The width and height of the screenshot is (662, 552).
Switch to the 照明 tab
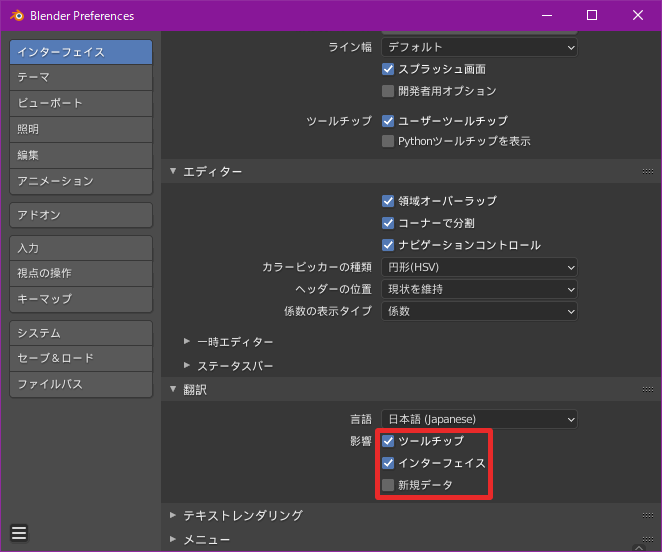click(x=81, y=129)
